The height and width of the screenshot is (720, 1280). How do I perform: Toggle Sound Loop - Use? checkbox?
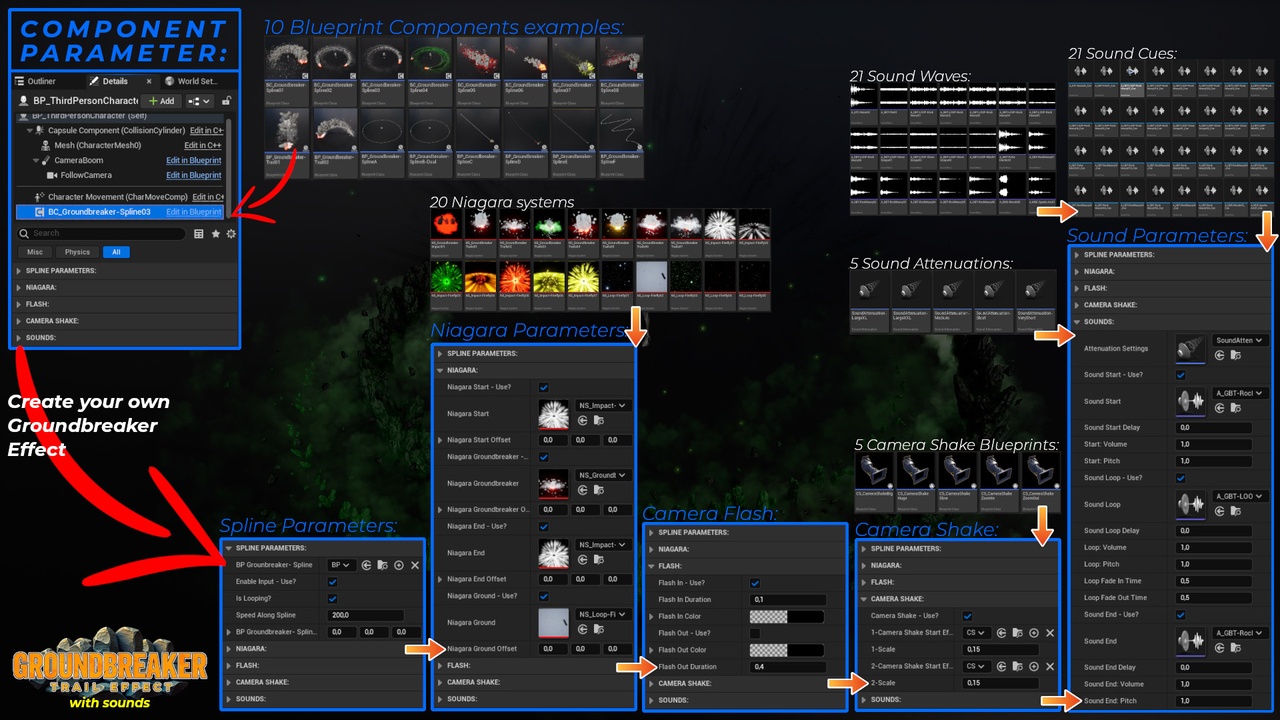(1181, 478)
